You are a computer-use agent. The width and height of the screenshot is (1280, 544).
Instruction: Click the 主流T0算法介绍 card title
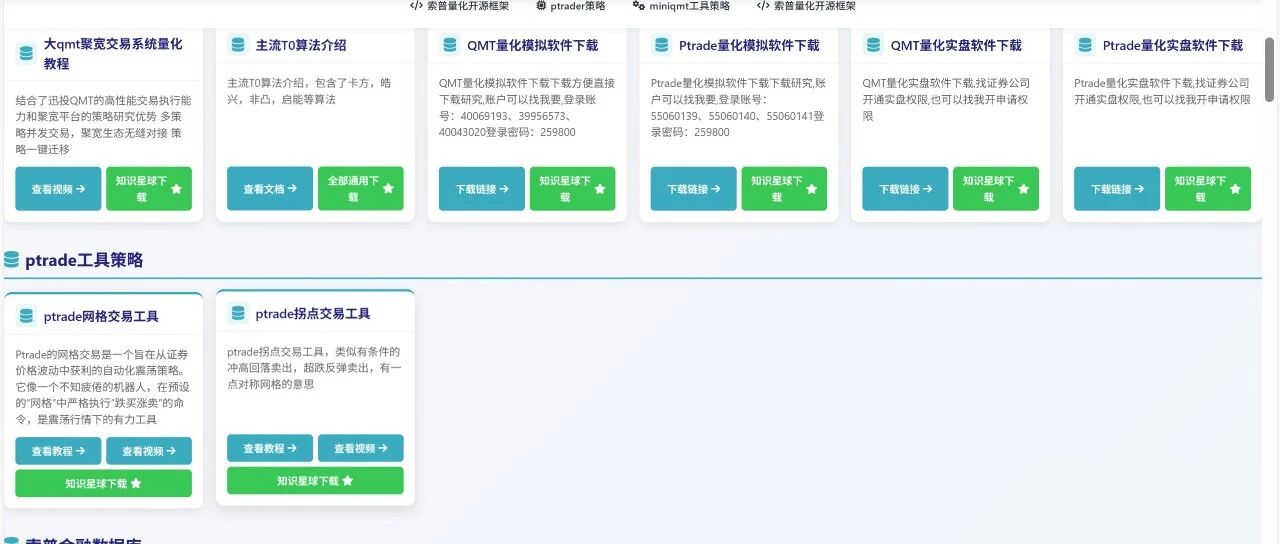(301, 45)
